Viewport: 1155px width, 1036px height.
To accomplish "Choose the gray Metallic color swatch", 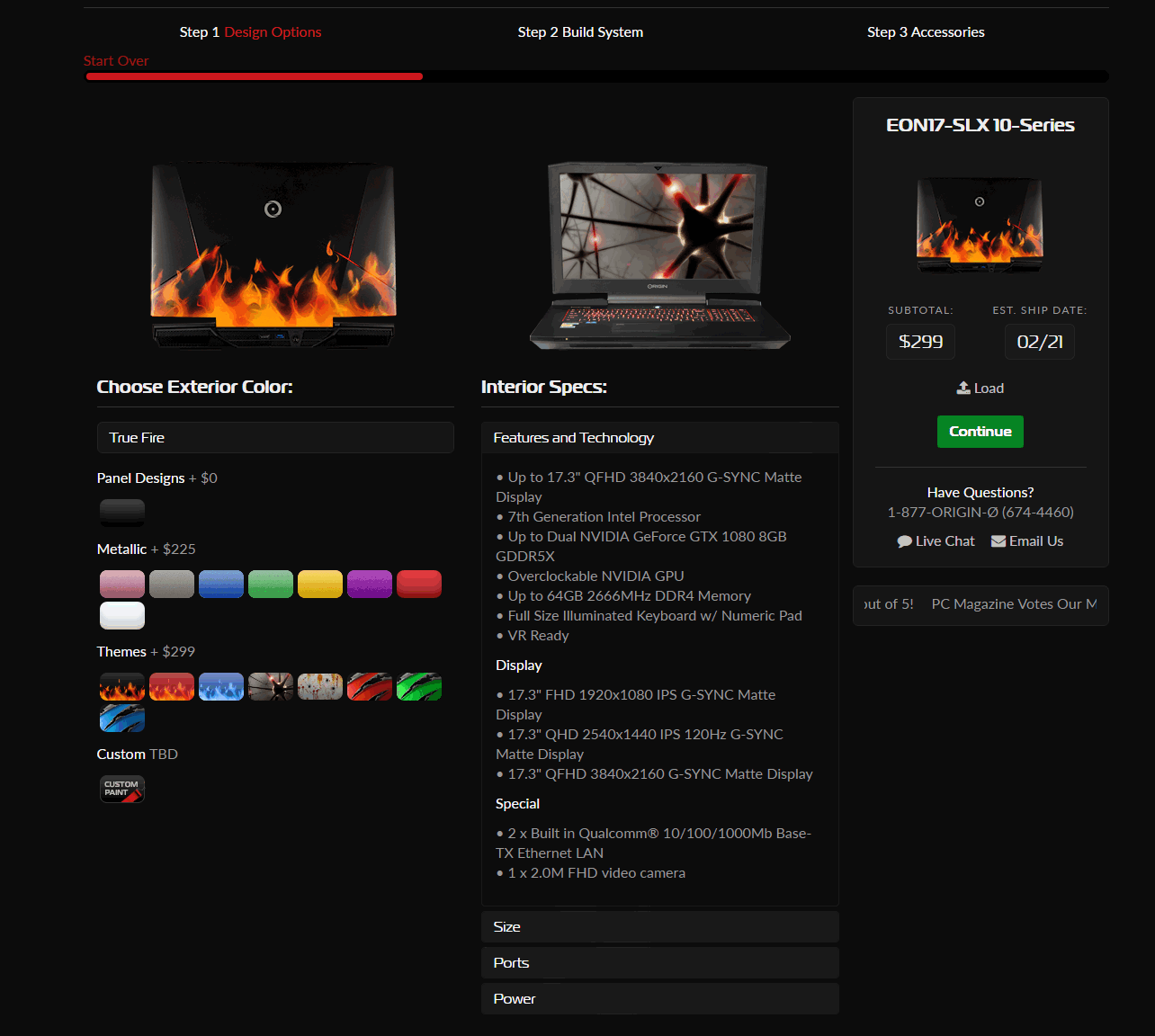I will tap(172, 584).
